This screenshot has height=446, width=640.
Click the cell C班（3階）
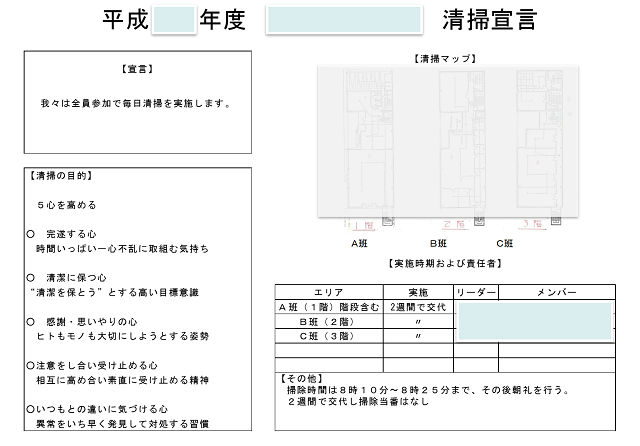(x=329, y=336)
